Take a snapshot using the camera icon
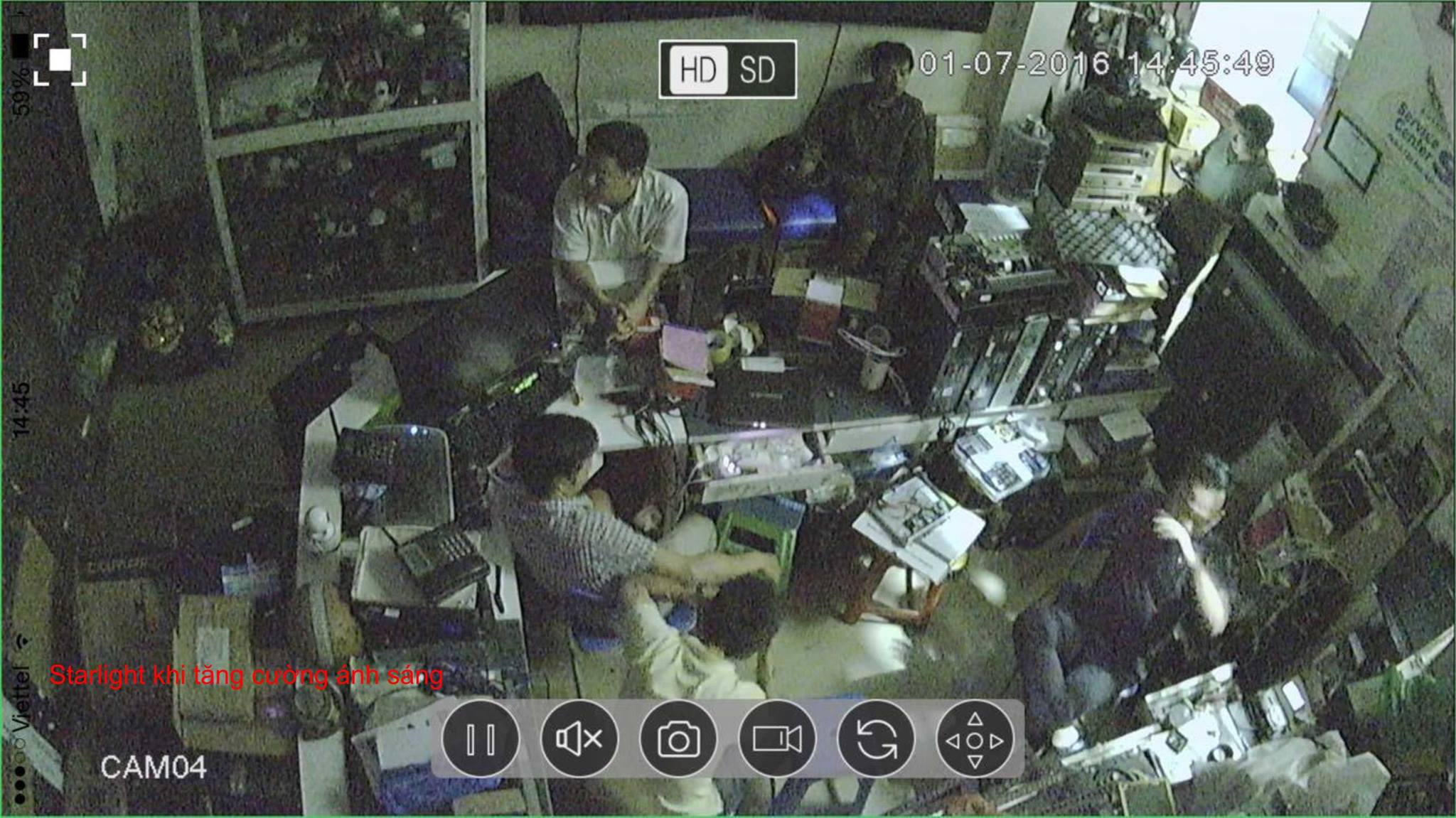This screenshot has height=818, width=1456. click(678, 739)
